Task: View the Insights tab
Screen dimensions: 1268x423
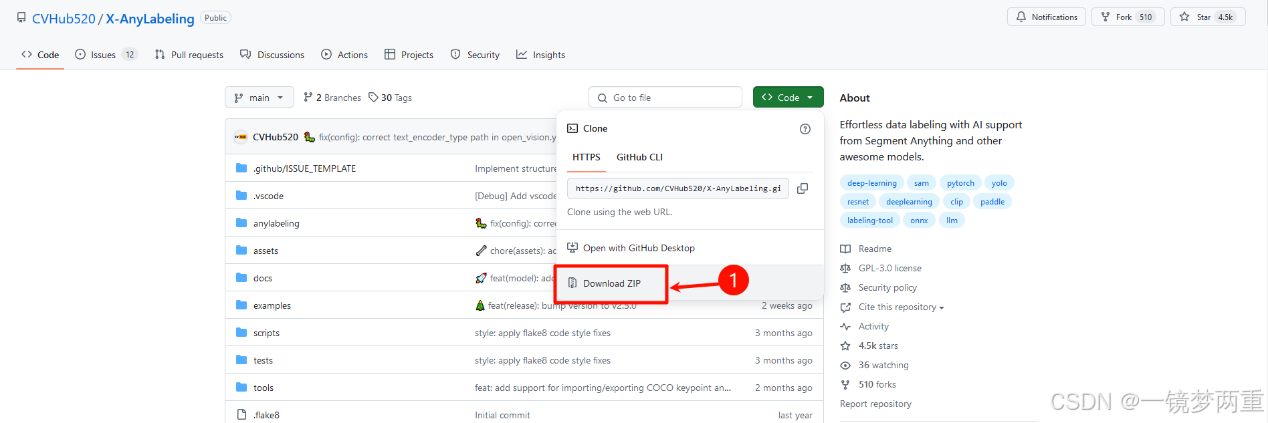Action: tap(541, 55)
